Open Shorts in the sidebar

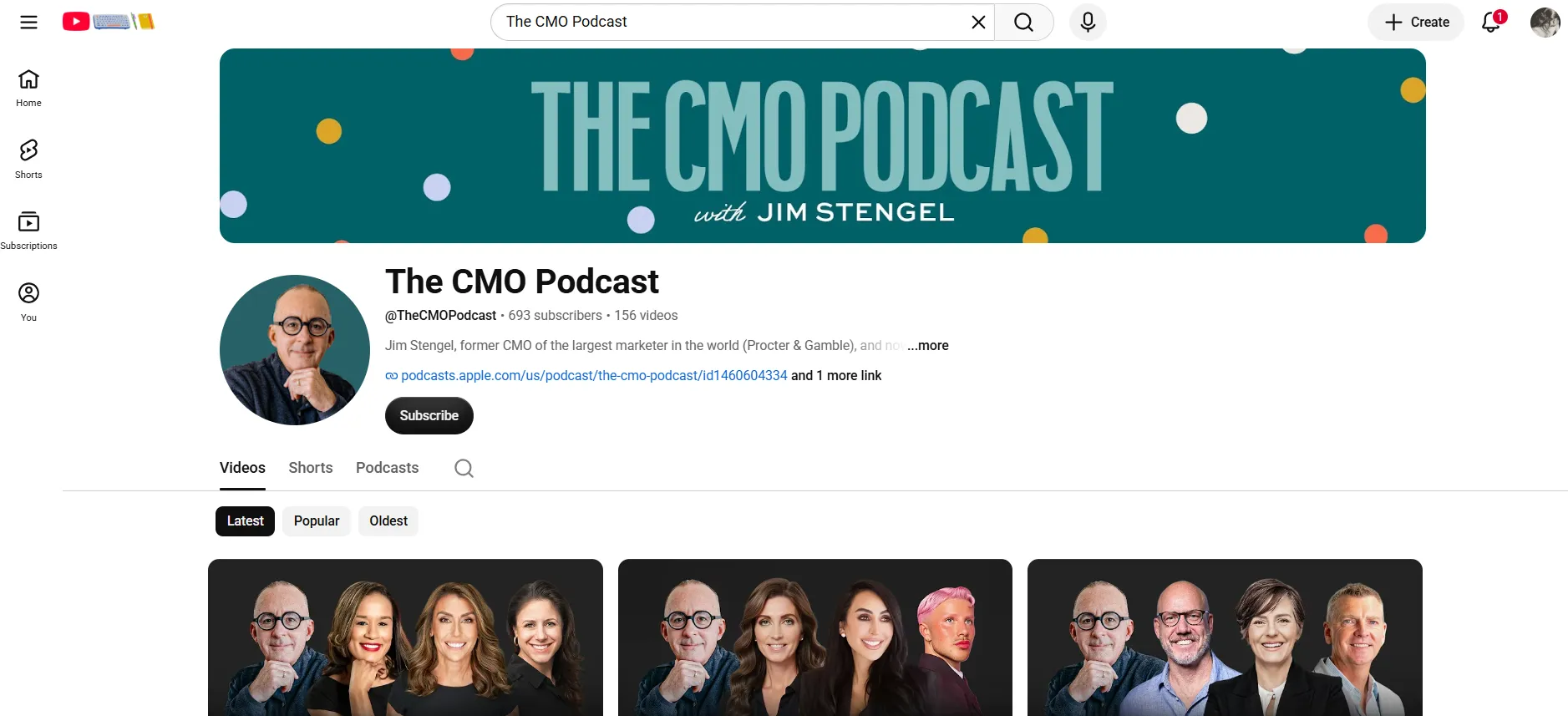click(28, 160)
